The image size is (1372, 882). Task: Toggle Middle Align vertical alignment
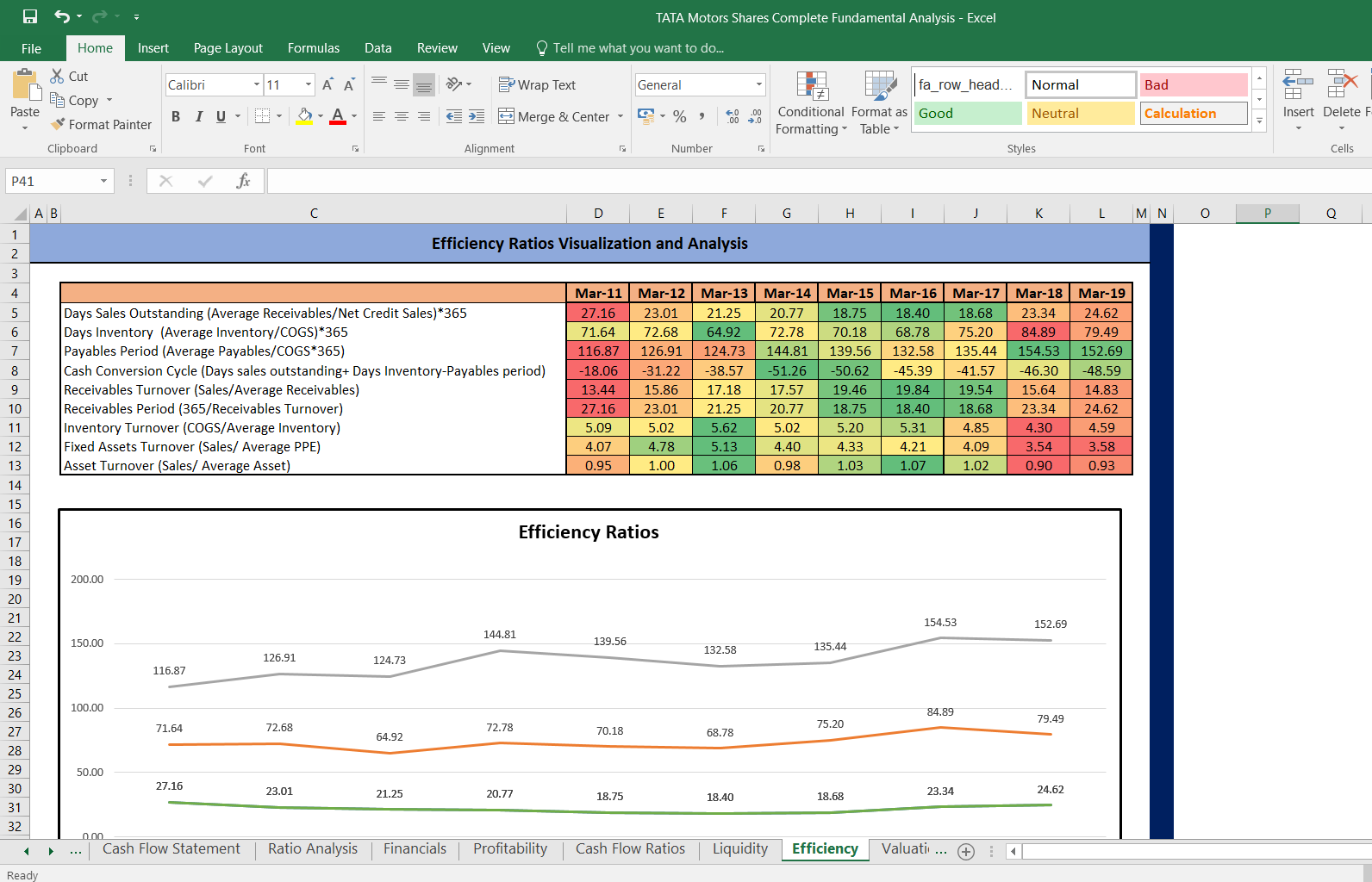click(402, 84)
